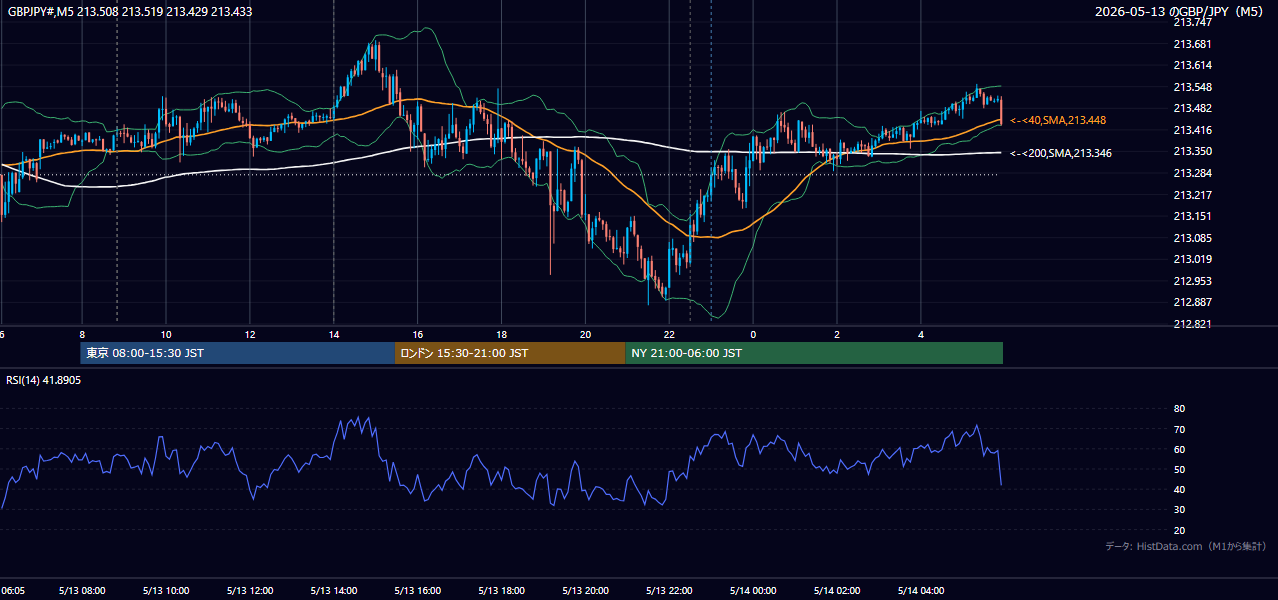Click price level 213.482 on axis

[1192, 108]
